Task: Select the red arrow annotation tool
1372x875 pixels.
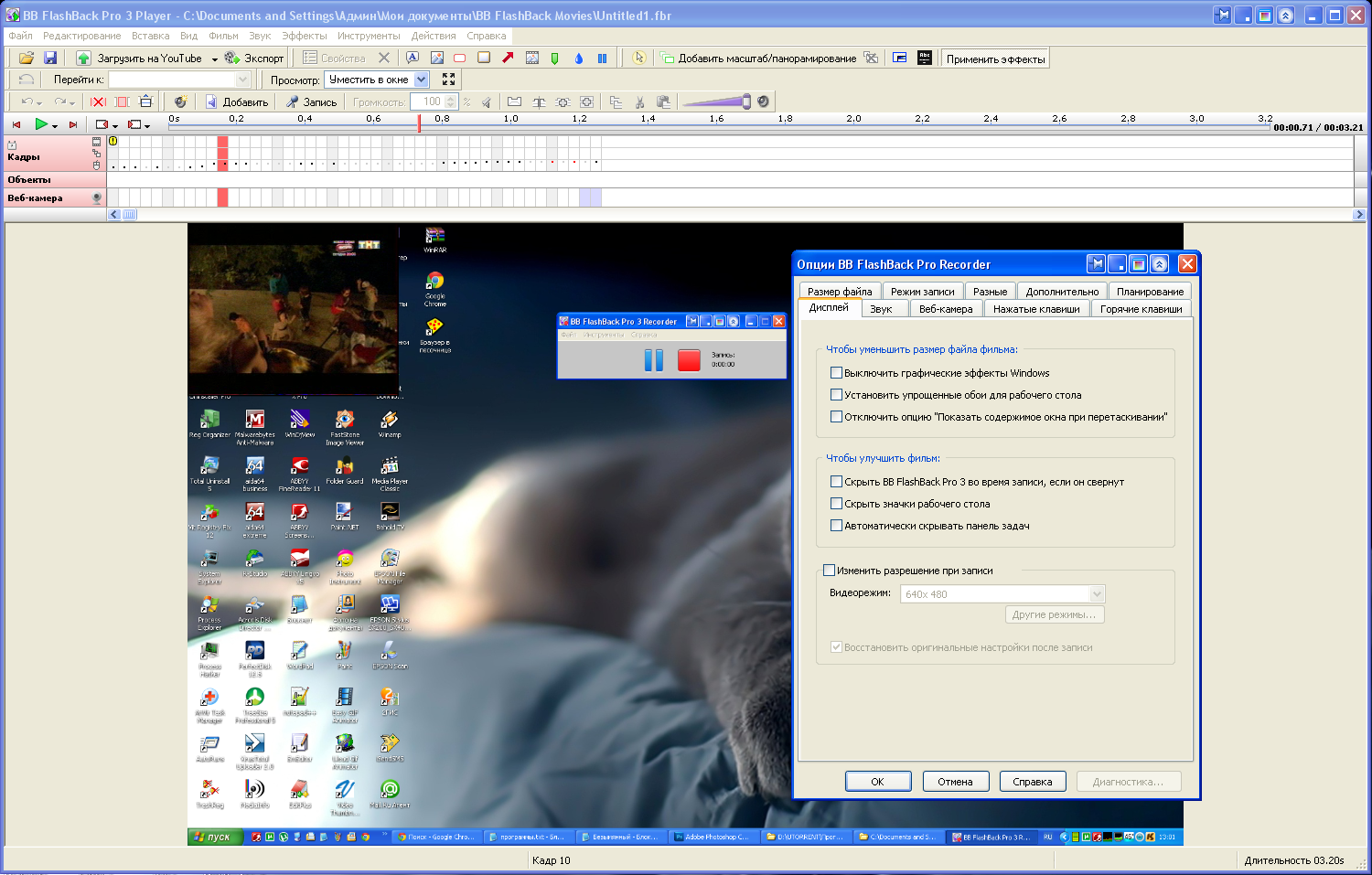Action: coord(508,58)
